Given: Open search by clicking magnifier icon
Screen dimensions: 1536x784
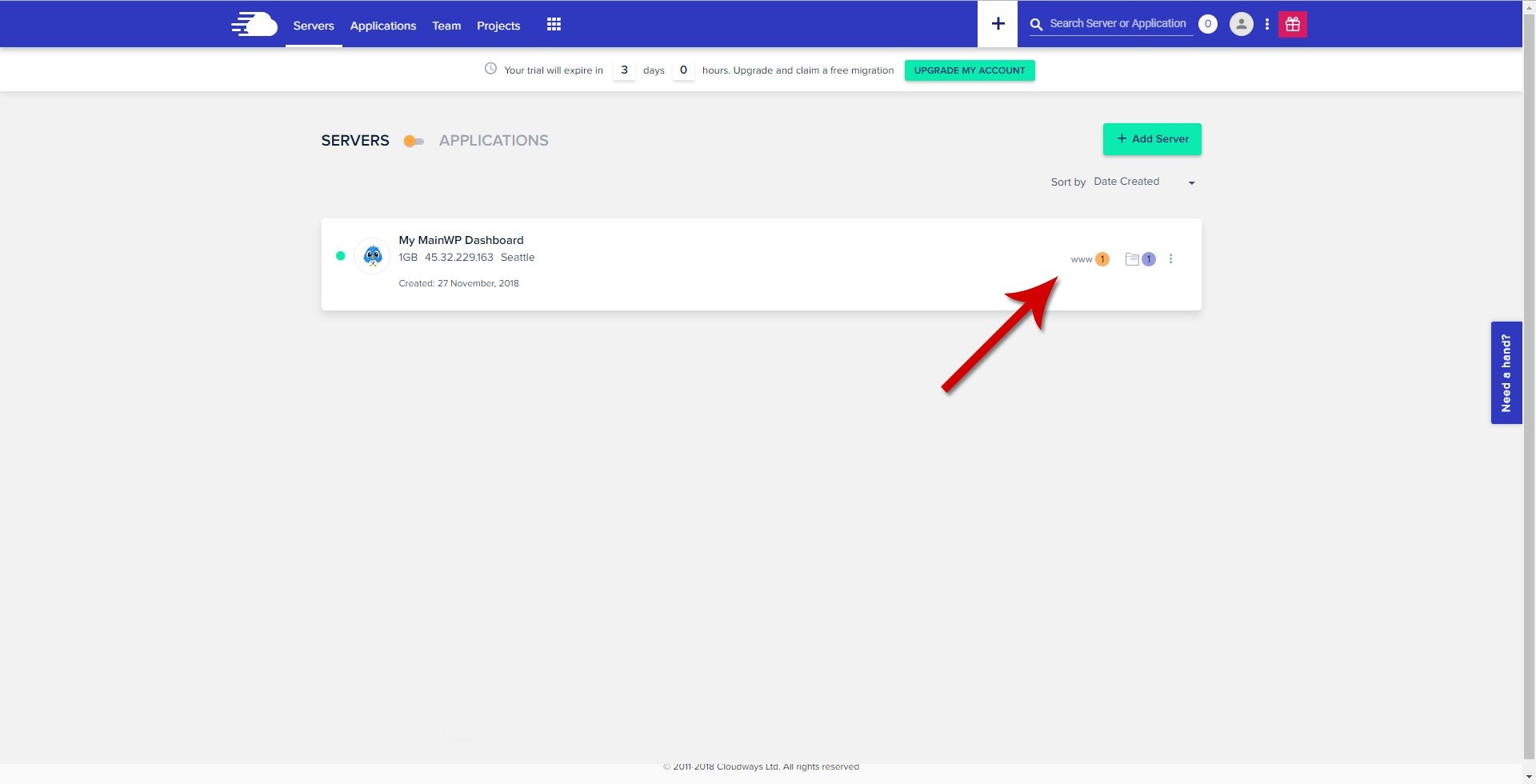Looking at the screenshot, I should point(1035,24).
